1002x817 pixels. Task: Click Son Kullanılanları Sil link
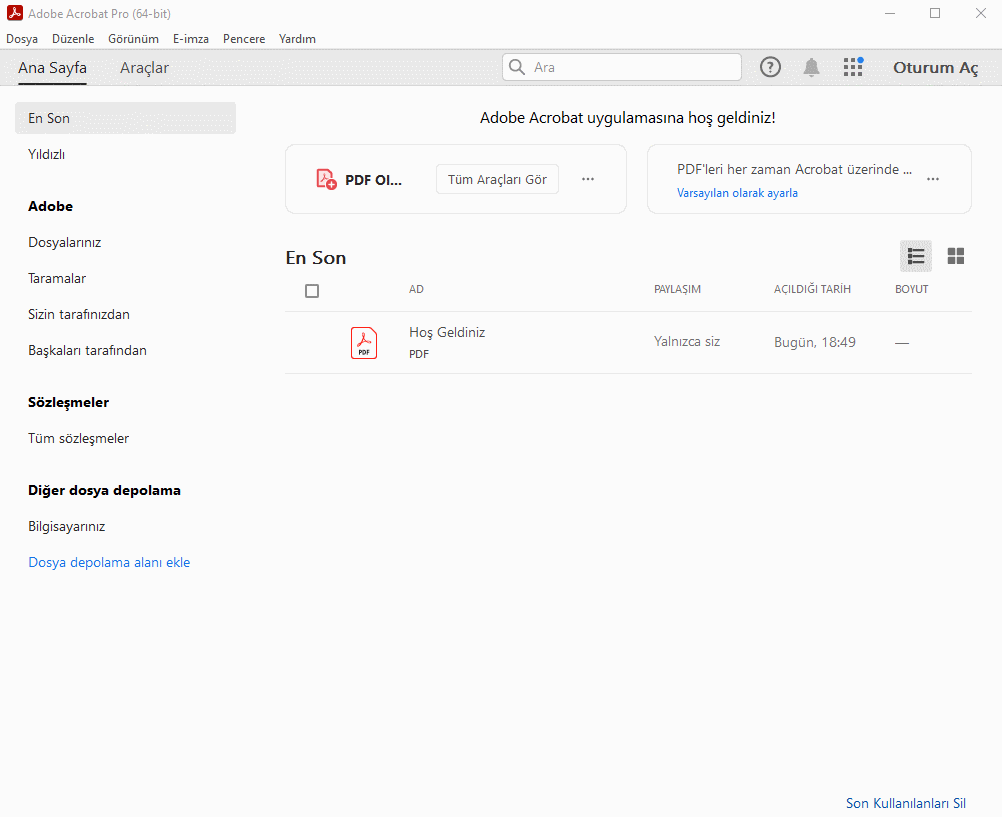coord(905,803)
